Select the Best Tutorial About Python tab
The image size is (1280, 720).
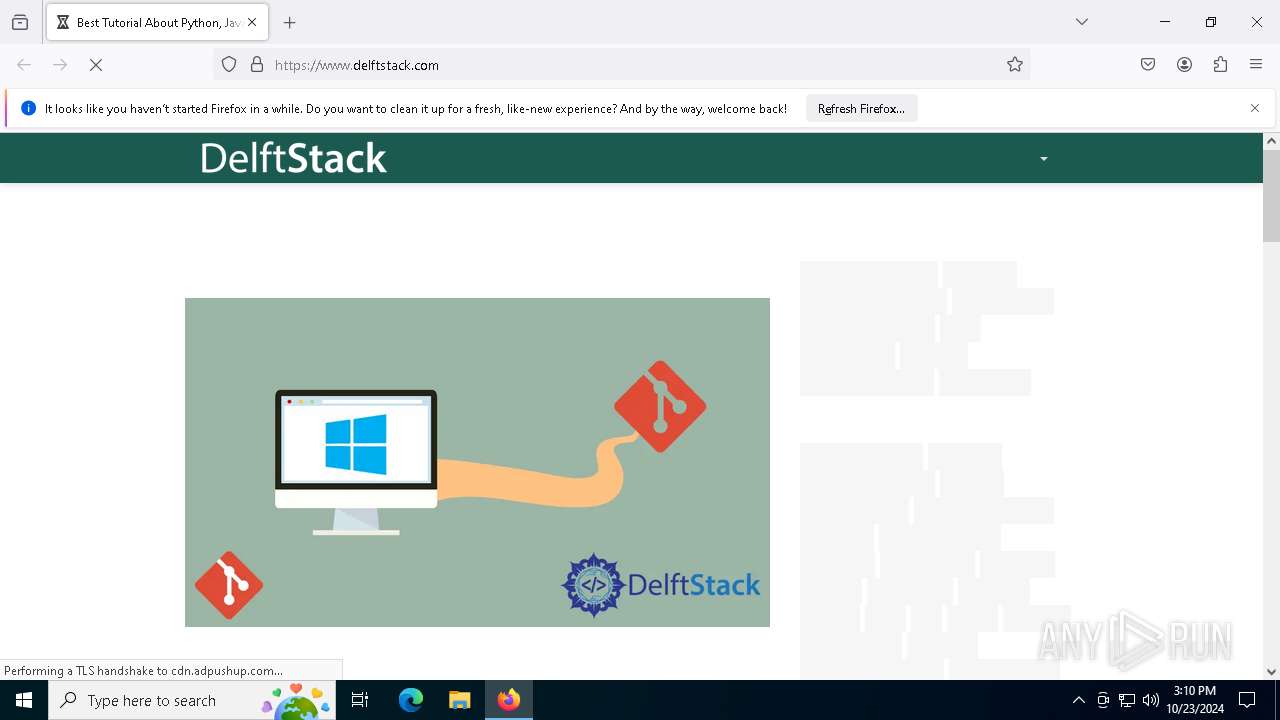tap(157, 22)
